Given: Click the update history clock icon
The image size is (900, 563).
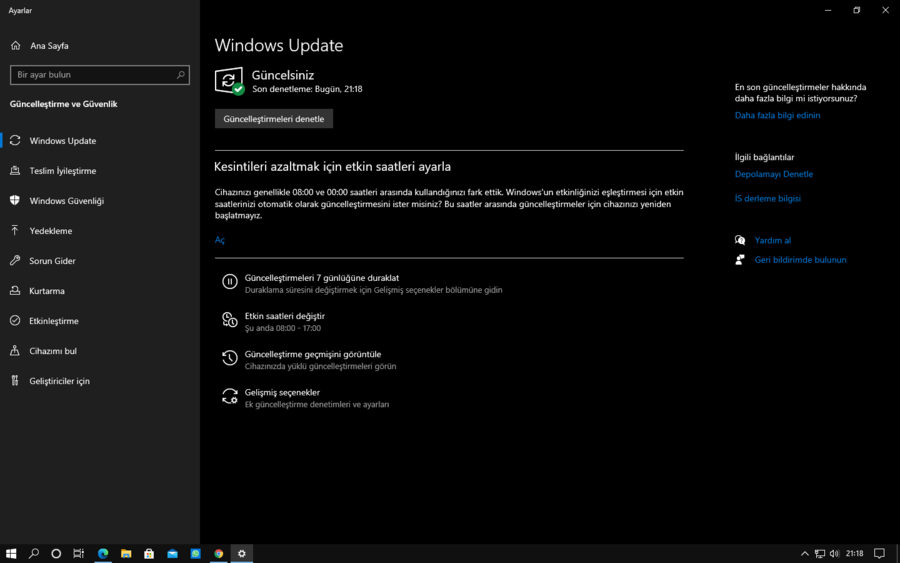Looking at the screenshot, I should (x=230, y=358).
